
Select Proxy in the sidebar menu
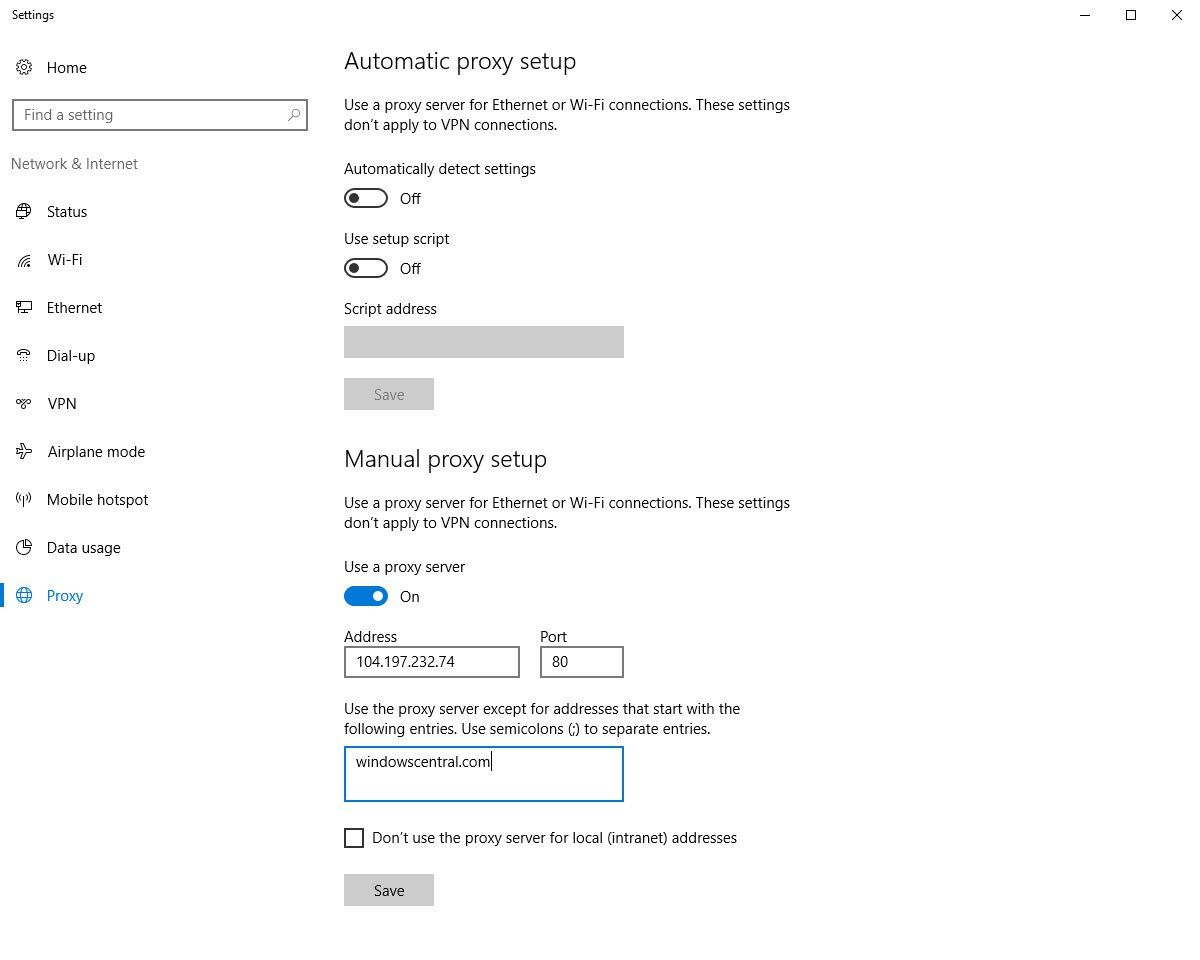(x=64, y=595)
